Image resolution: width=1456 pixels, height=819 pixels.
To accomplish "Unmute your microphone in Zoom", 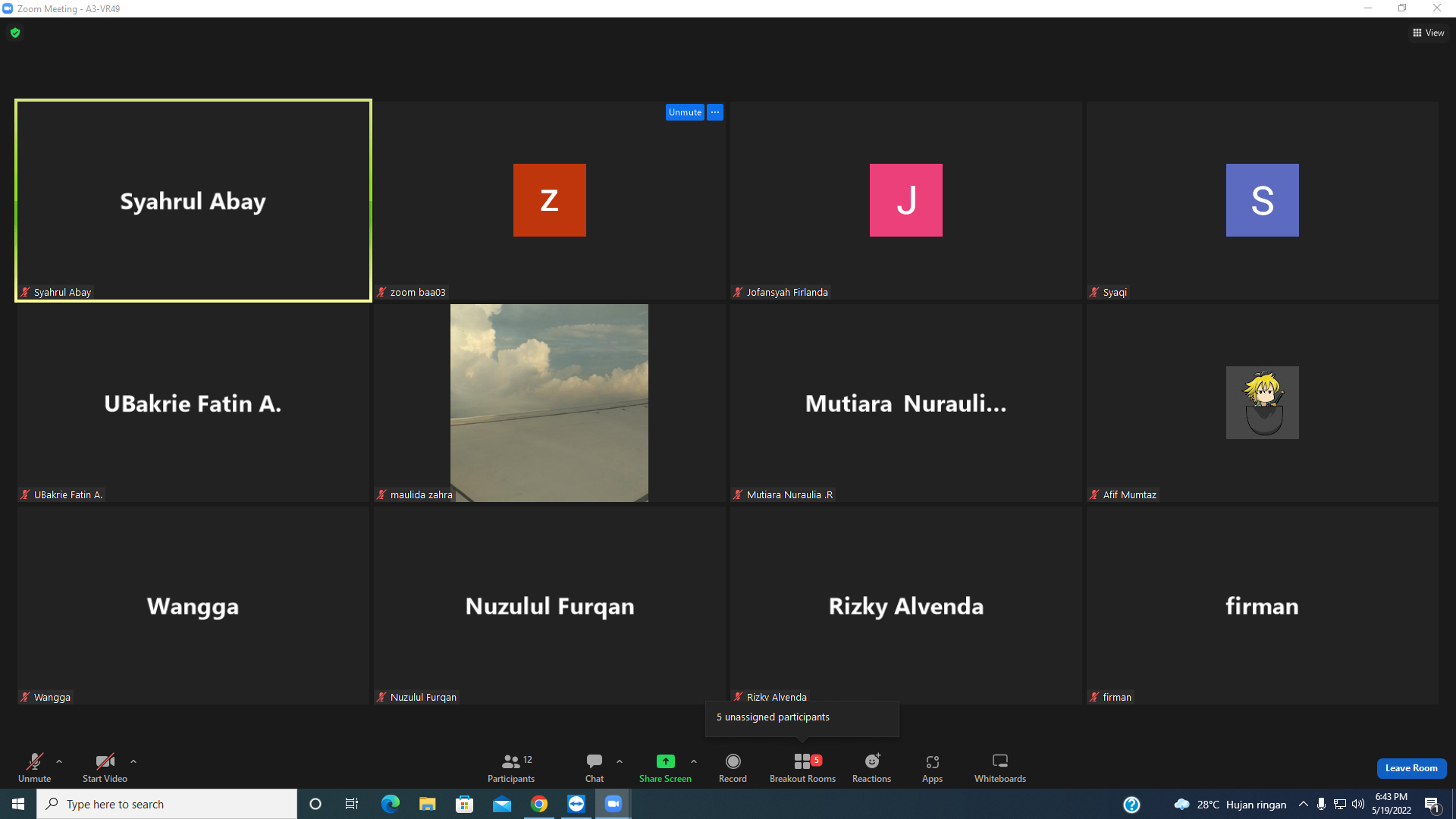I will coord(34,767).
